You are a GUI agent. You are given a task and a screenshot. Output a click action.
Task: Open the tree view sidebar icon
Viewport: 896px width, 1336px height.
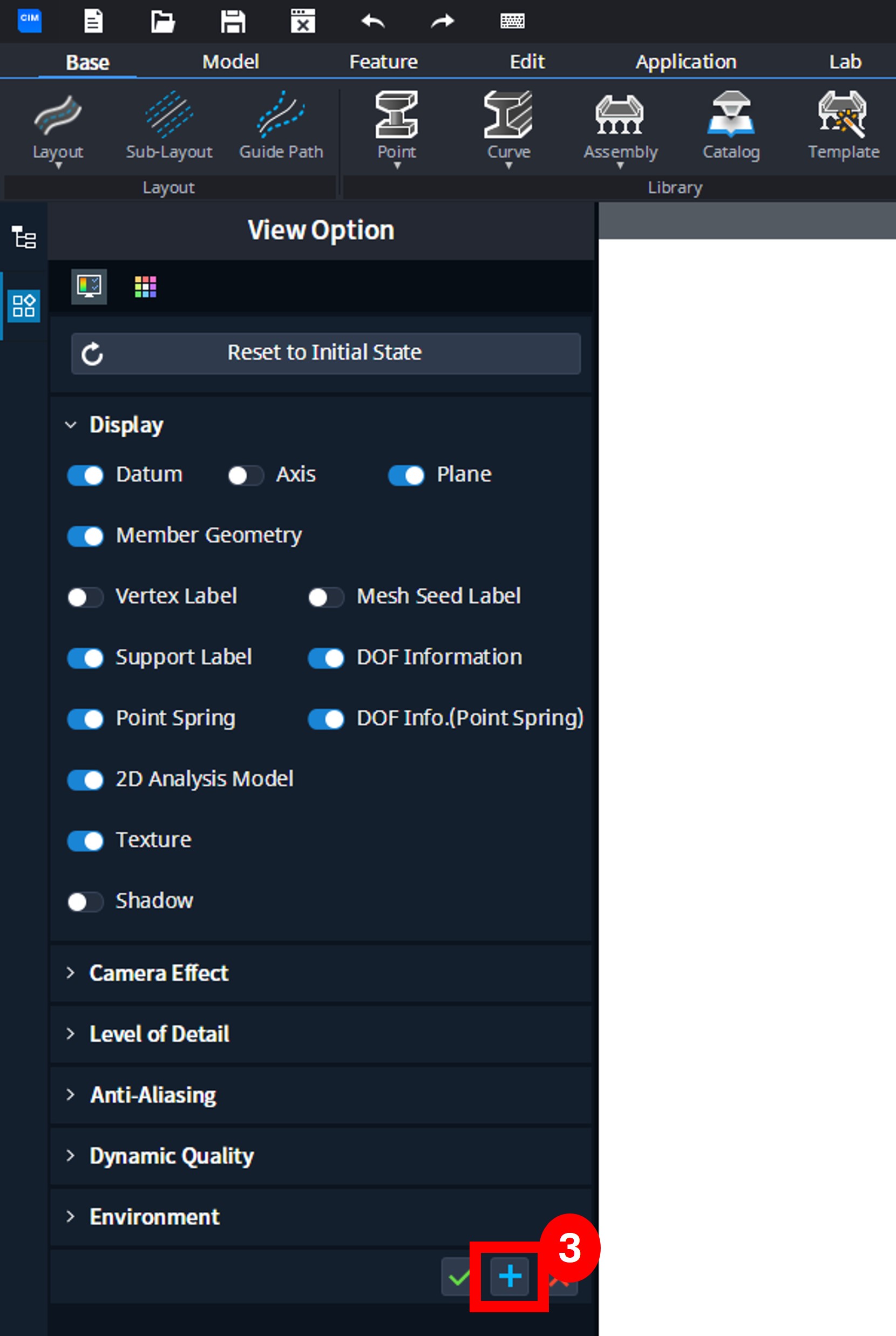point(24,237)
